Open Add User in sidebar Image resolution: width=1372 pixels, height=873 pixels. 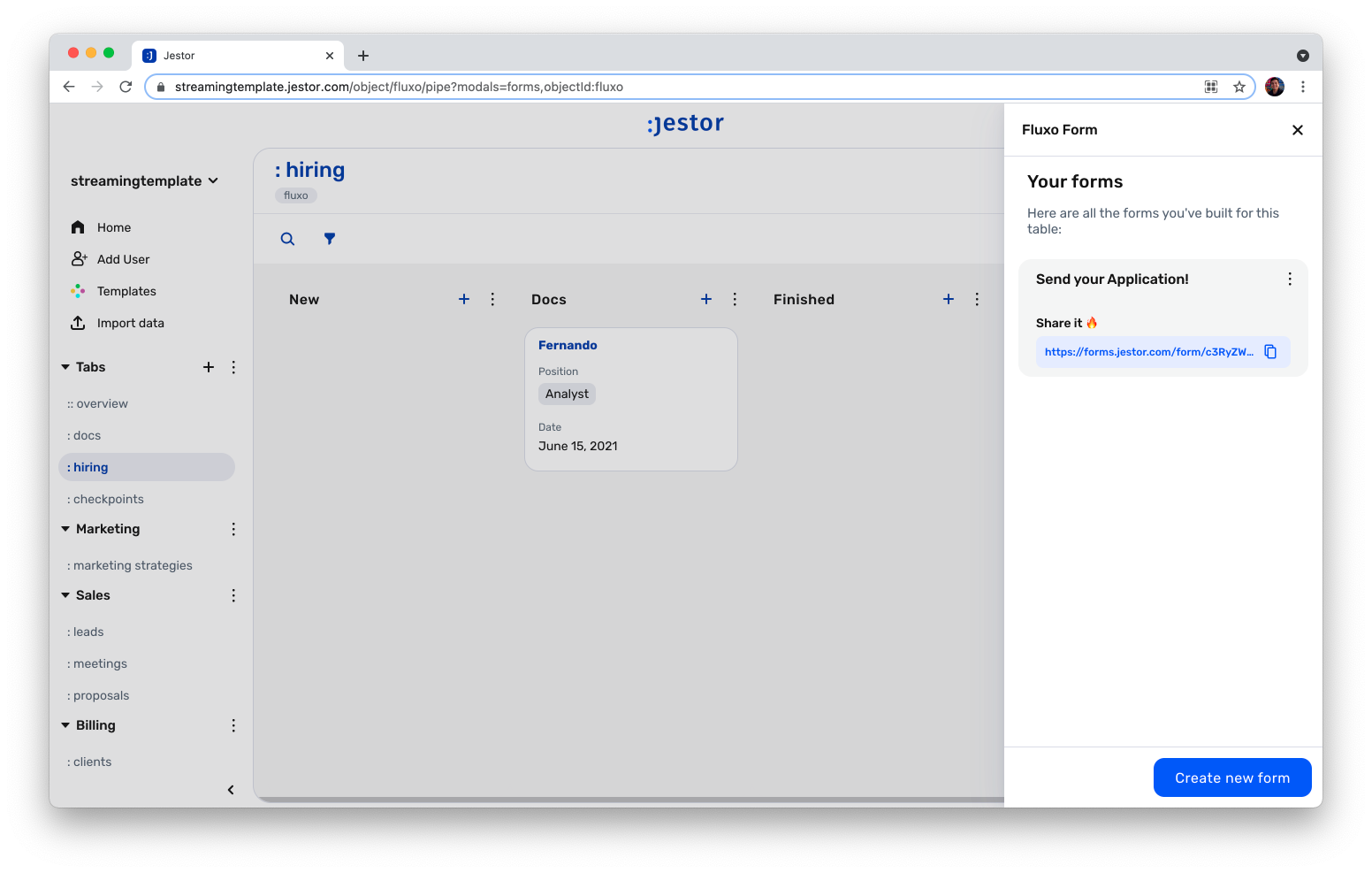click(111, 259)
